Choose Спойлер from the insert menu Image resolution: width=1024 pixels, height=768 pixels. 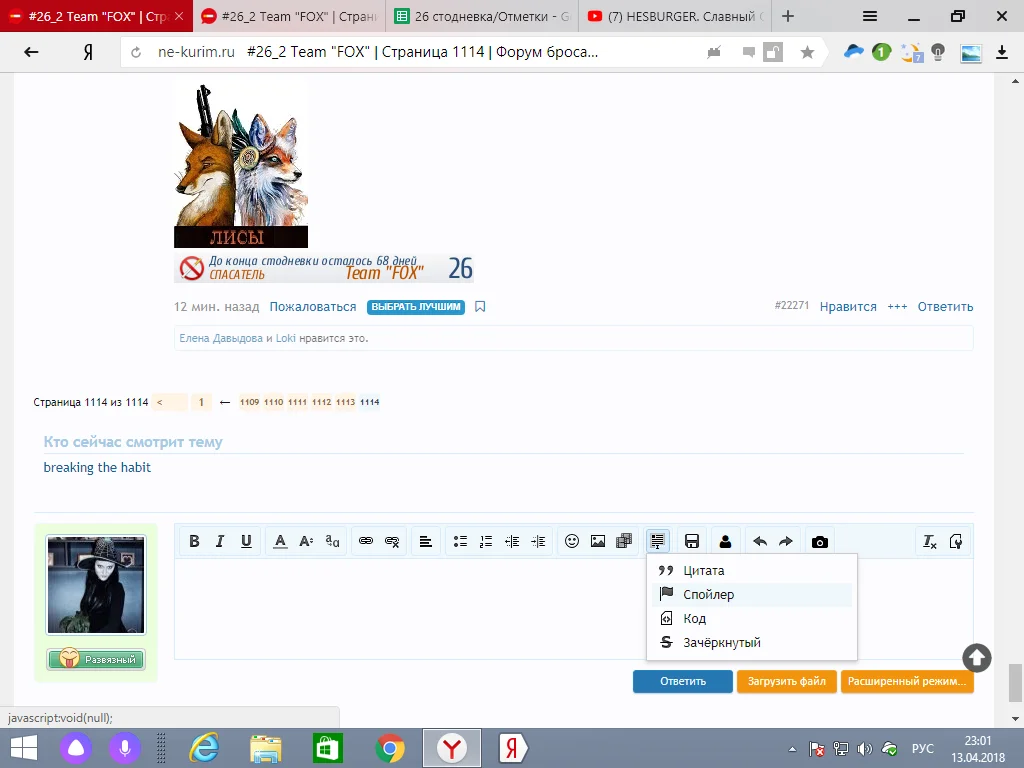pyautogui.click(x=752, y=594)
